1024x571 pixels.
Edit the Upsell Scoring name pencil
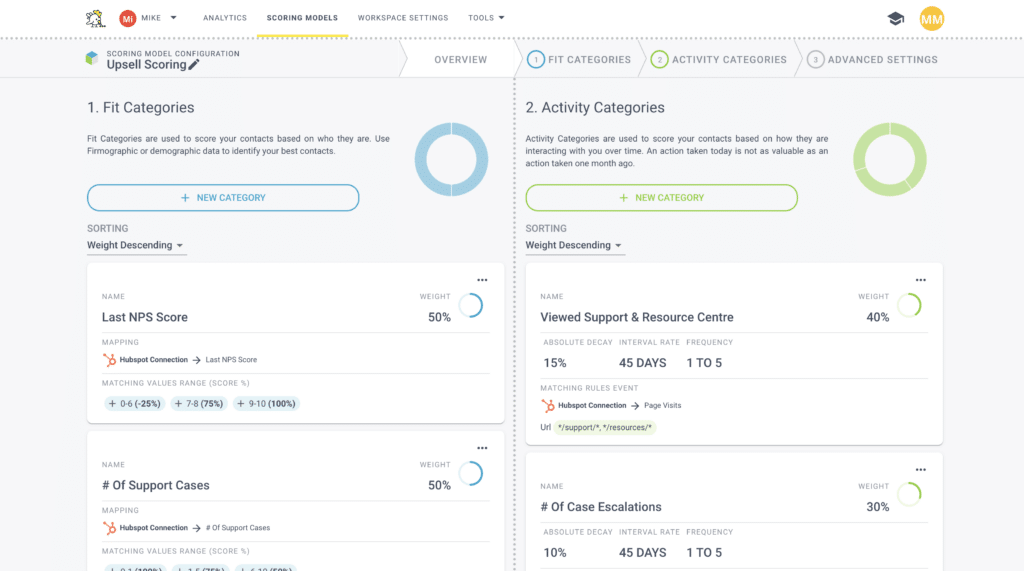[x=194, y=65]
